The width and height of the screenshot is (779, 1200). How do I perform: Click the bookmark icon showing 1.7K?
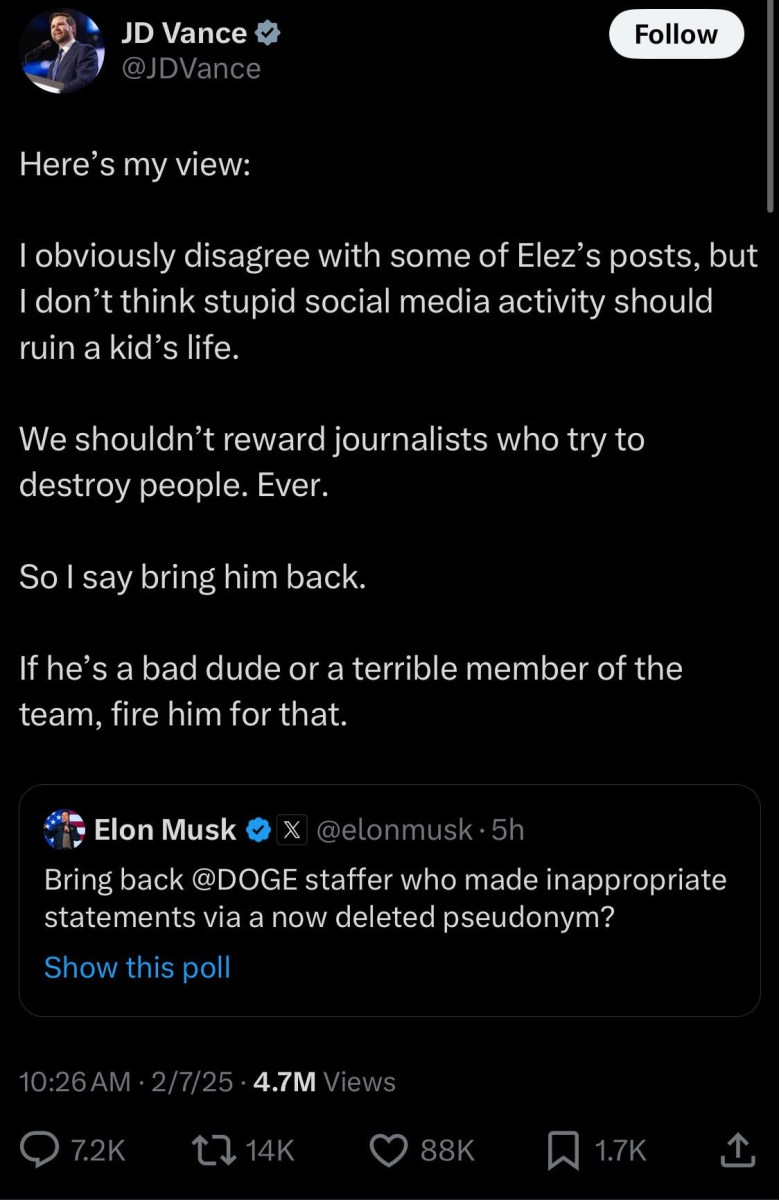(x=561, y=1149)
